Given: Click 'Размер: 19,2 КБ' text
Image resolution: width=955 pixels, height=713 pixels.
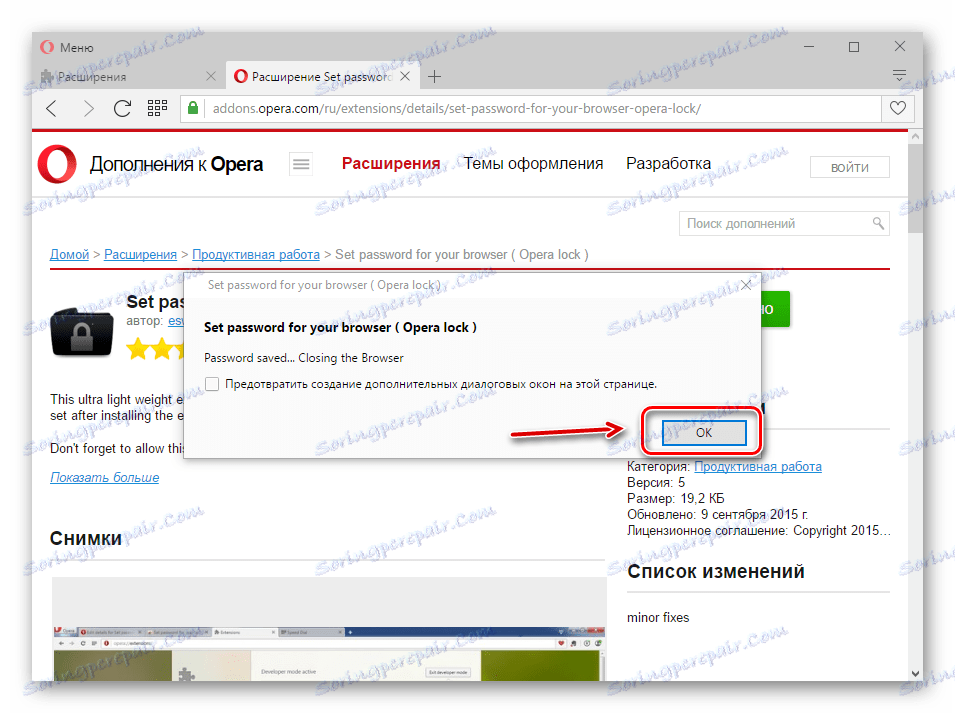Looking at the screenshot, I should click(x=675, y=498).
